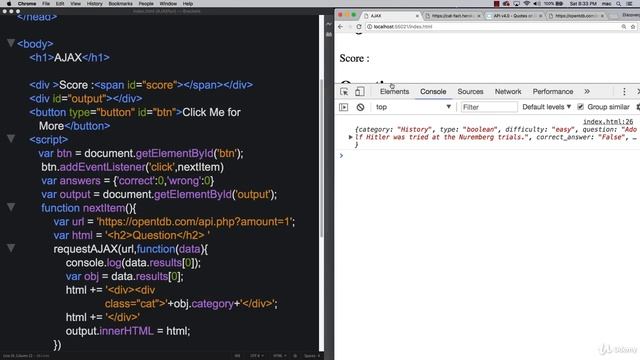640x360 pixels.
Task: Open the People menu
Action: click(146, 4)
